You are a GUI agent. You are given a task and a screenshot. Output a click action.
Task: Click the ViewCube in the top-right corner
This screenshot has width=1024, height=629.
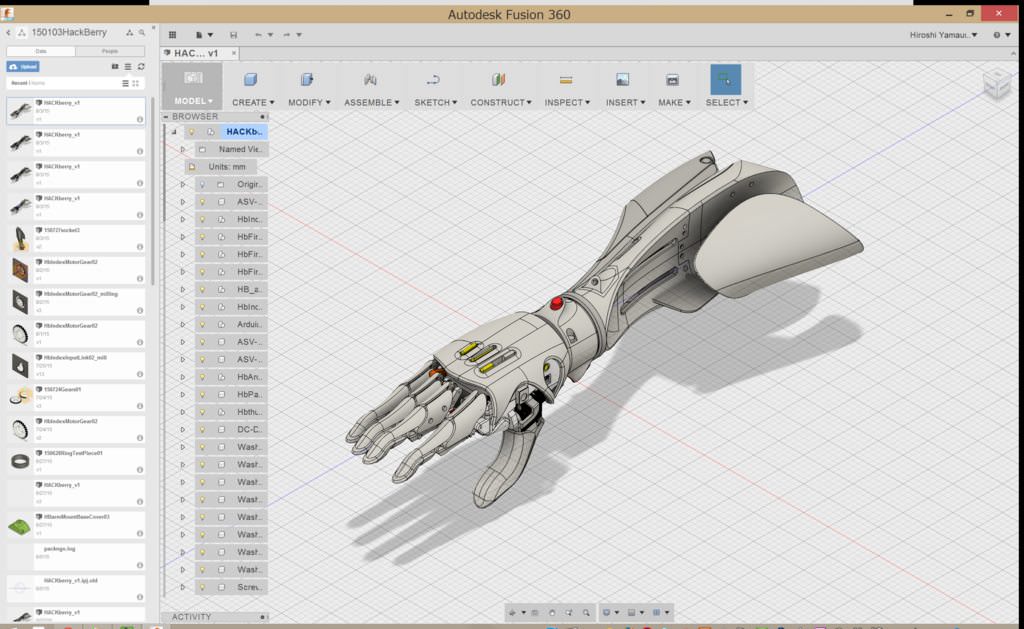pyautogui.click(x=997, y=85)
